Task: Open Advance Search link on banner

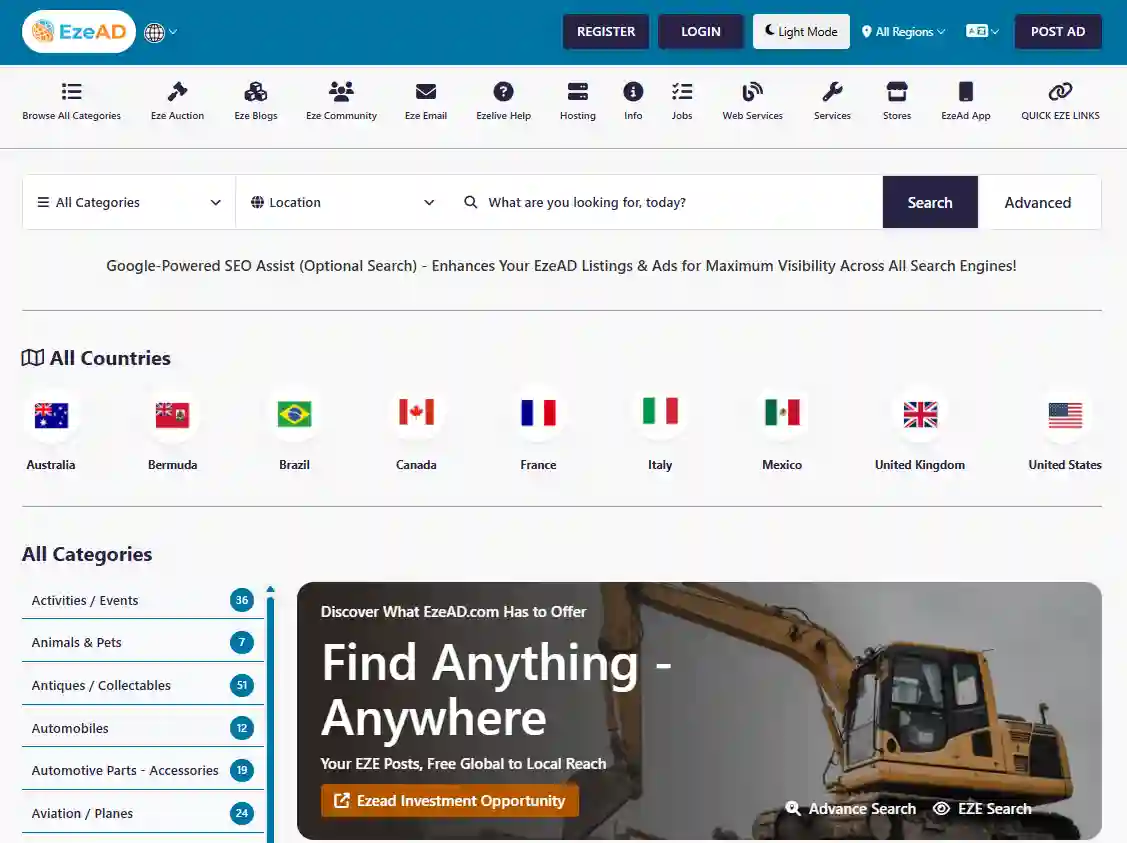Action: coord(851,809)
